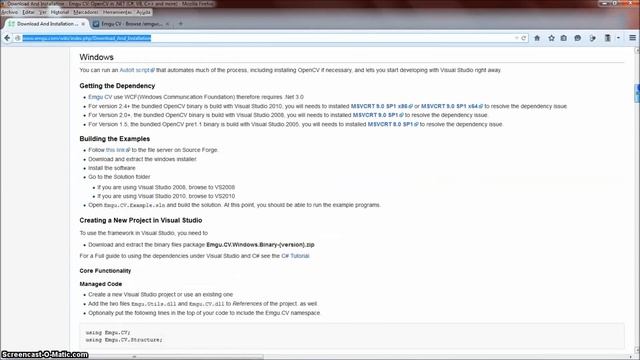Open the Historial menu
This screenshot has width=640, height=360.
[60, 12]
